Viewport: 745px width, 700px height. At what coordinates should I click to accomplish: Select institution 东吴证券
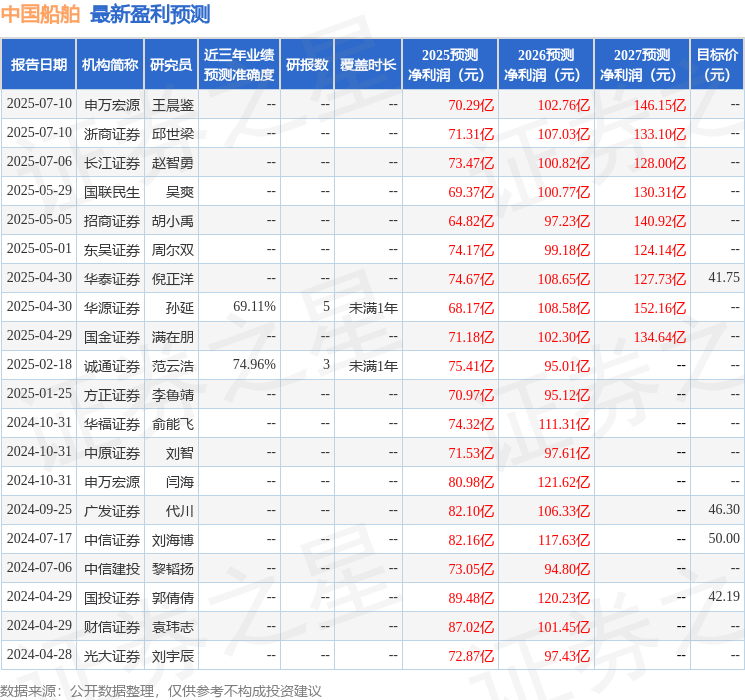coord(112,250)
